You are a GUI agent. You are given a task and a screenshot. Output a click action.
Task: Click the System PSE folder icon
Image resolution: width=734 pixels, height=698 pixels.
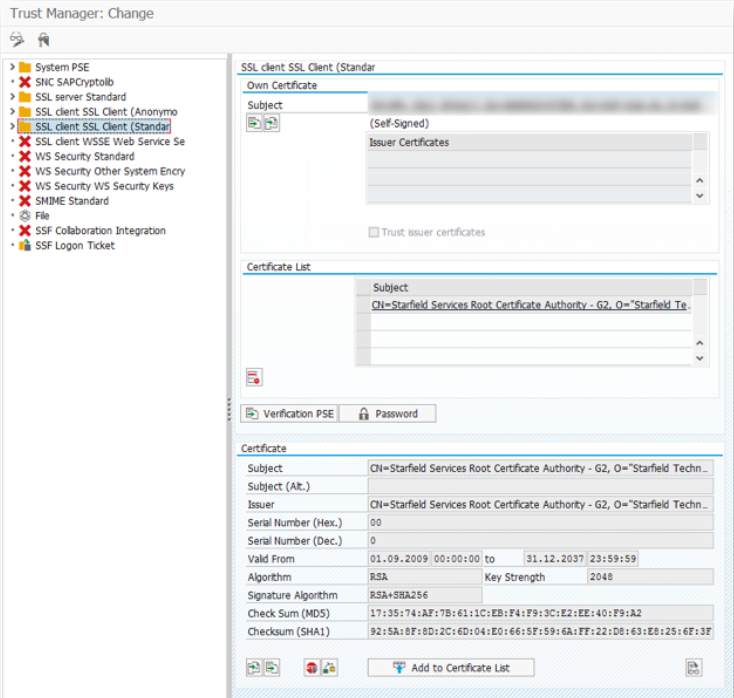point(25,67)
